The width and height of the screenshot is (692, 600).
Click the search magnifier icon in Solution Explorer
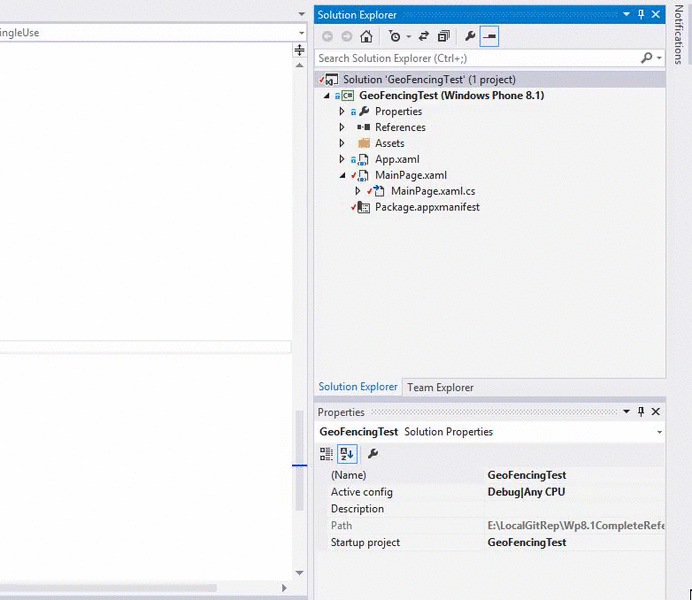click(x=647, y=58)
